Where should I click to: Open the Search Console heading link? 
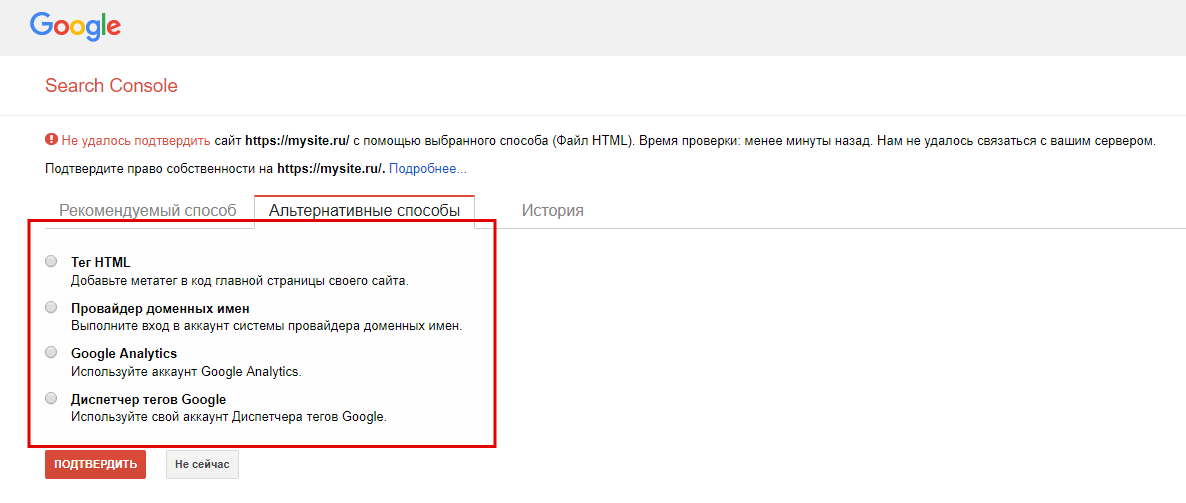coord(111,86)
